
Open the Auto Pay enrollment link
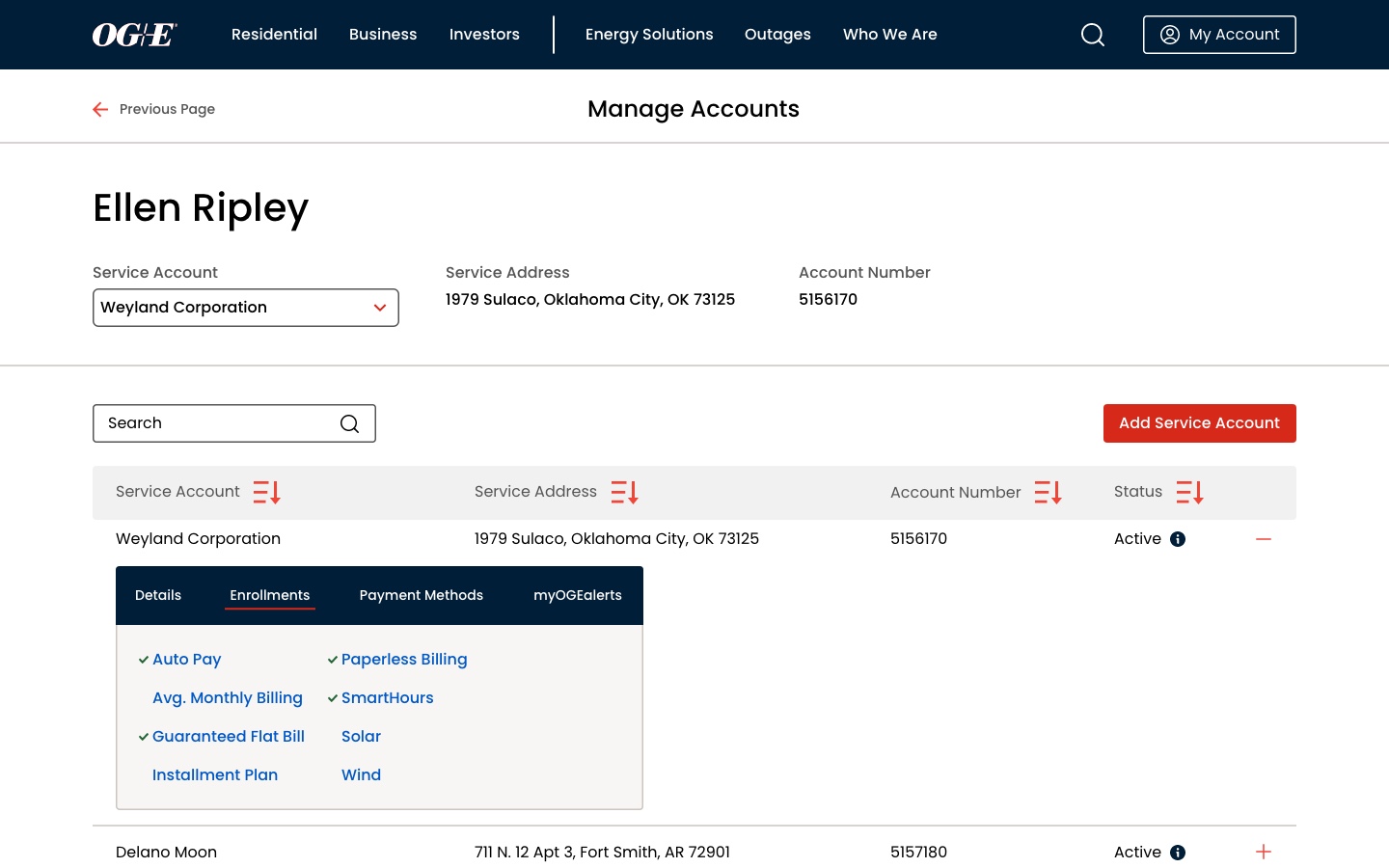187,660
